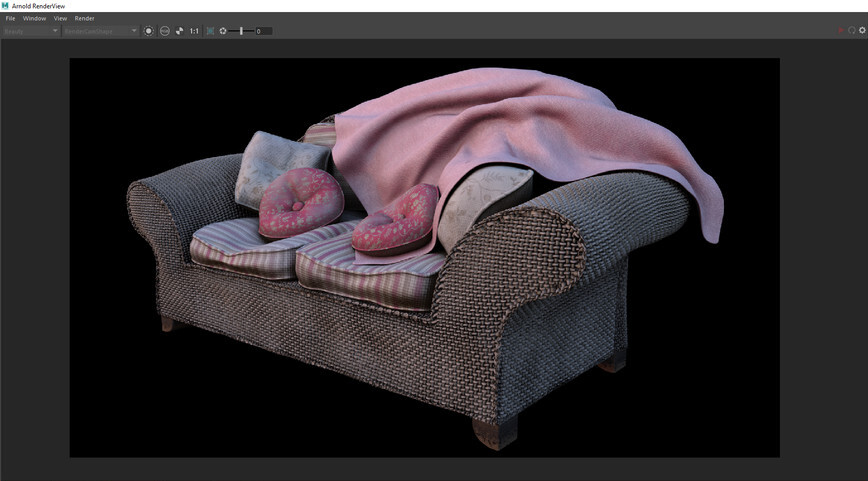This screenshot has width=868, height=481.
Task: Click the exposure value field showing 0
Action: pos(264,31)
